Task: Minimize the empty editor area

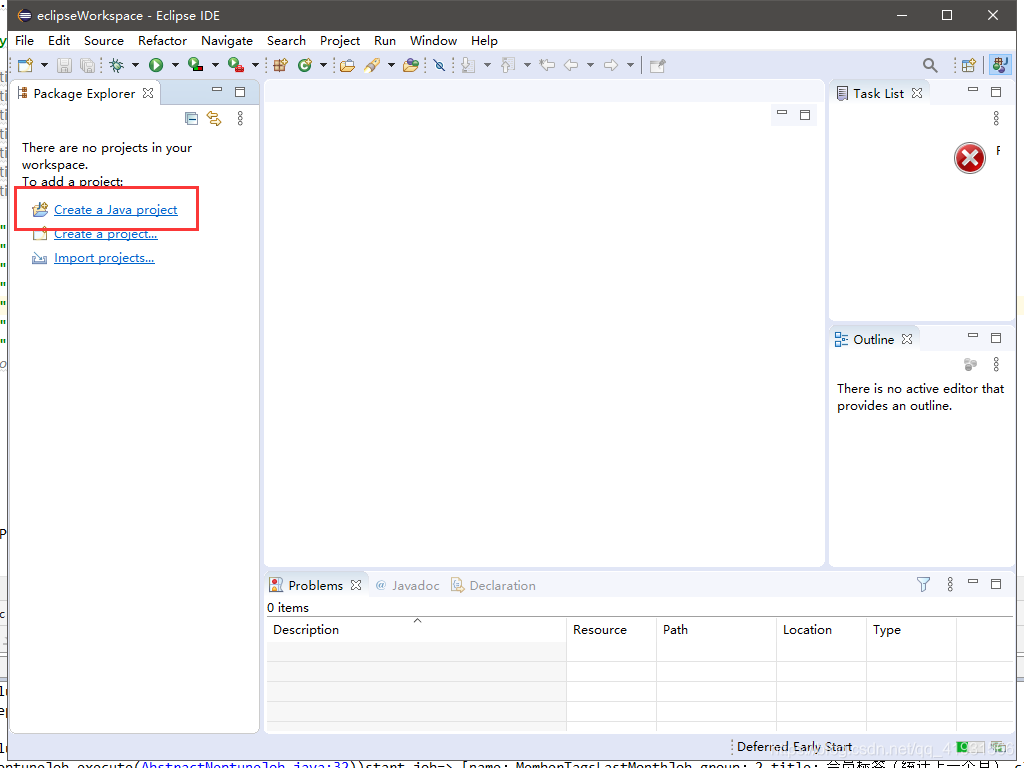Action: click(x=782, y=112)
